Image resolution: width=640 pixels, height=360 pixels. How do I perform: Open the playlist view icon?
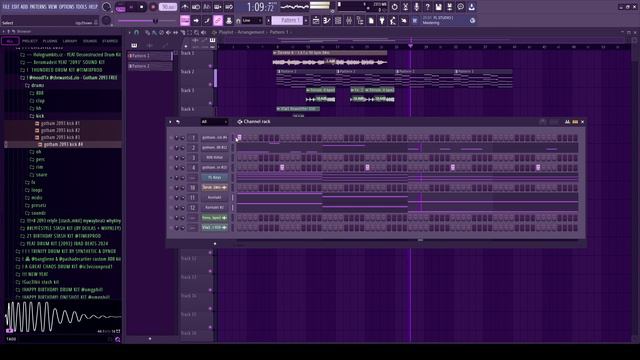[316, 20]
